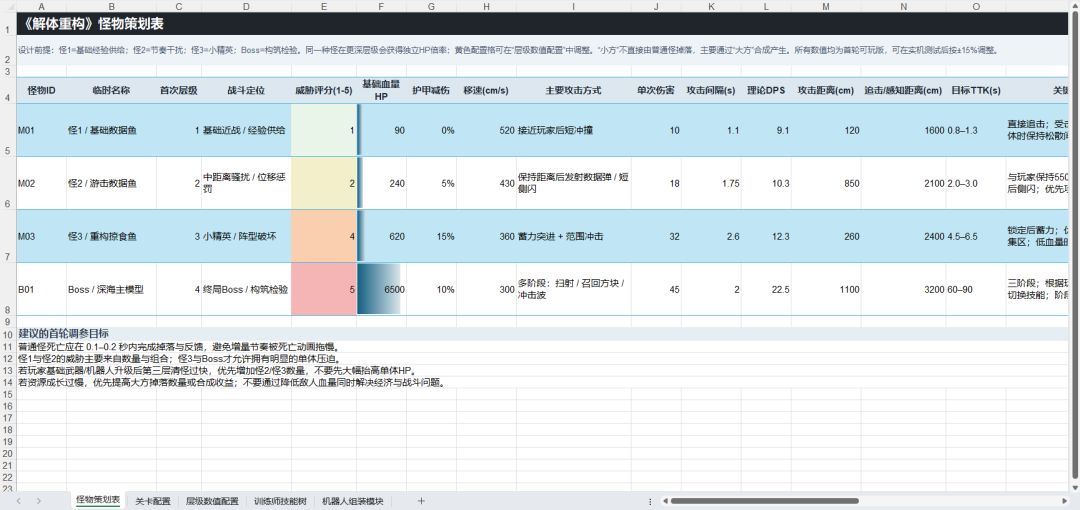The width and height of the screenshot is (1080, 510).
Task: Go to previous sheet arrow
Action: [19, 501]
